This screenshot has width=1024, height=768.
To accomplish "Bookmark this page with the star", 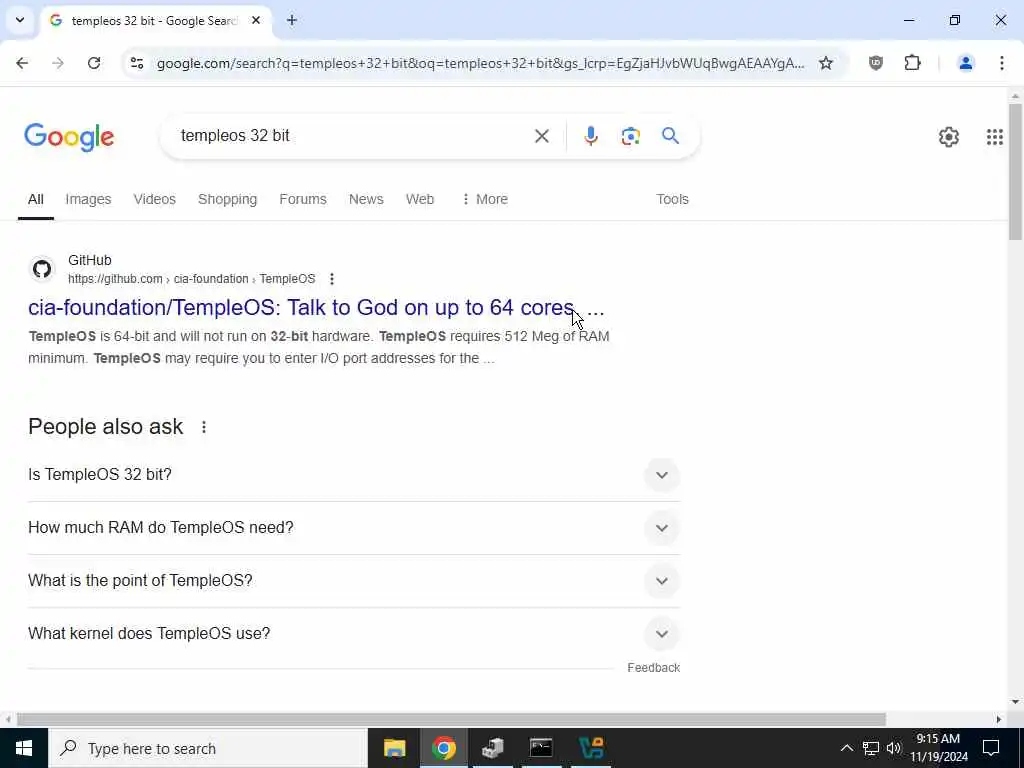I will [825, 63].
